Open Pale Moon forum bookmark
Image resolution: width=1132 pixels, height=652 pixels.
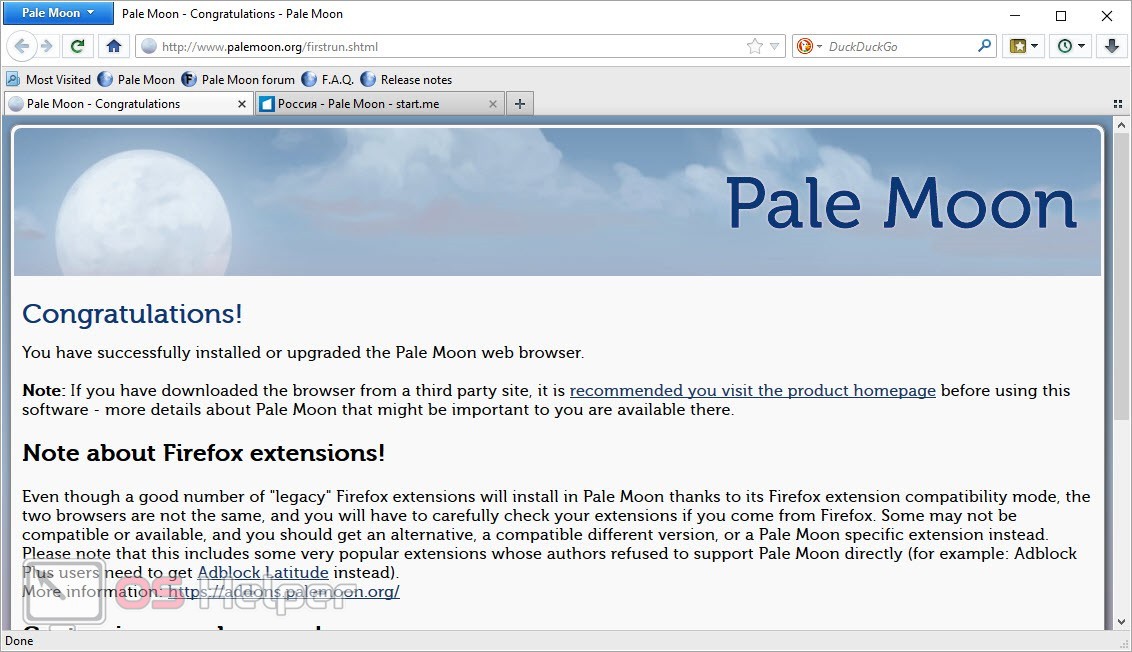238,79
